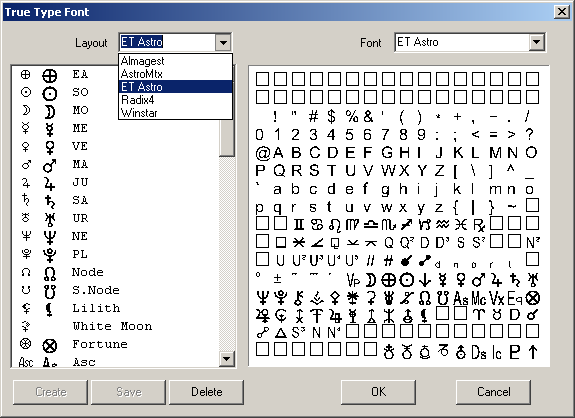Click into the Layout field showing ET Astro
575x418 pixels.
pos(167,43)
